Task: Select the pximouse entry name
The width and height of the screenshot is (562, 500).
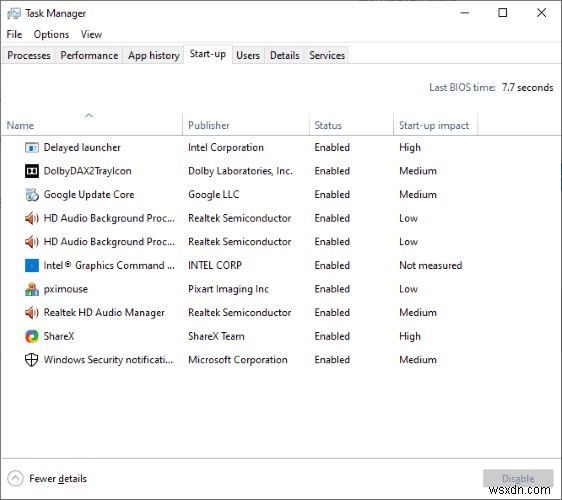Action: pyautogui.click(x=66, y=289)
